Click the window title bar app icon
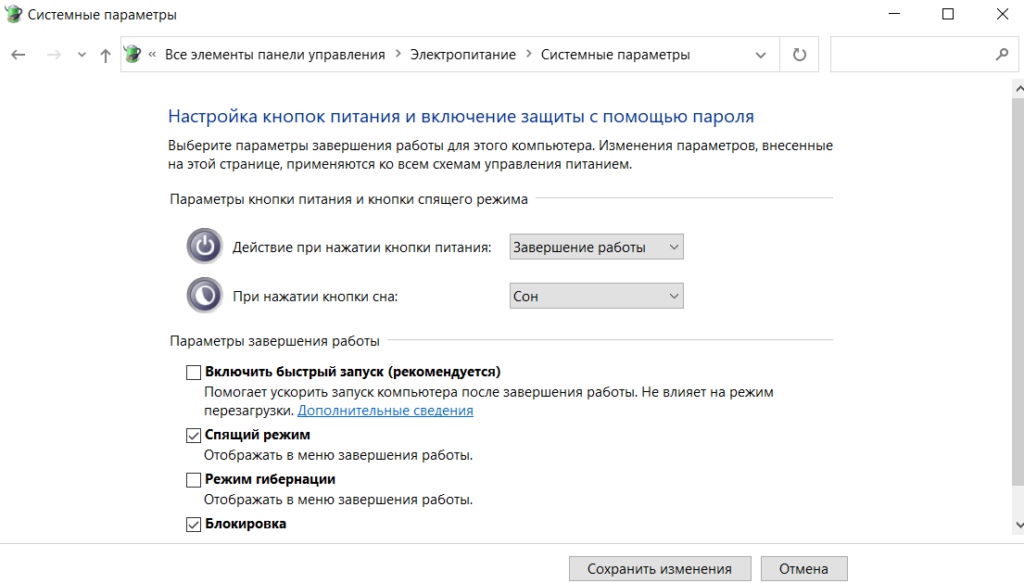Screen dimensions: 1024x583 click(x=13, y=14)
